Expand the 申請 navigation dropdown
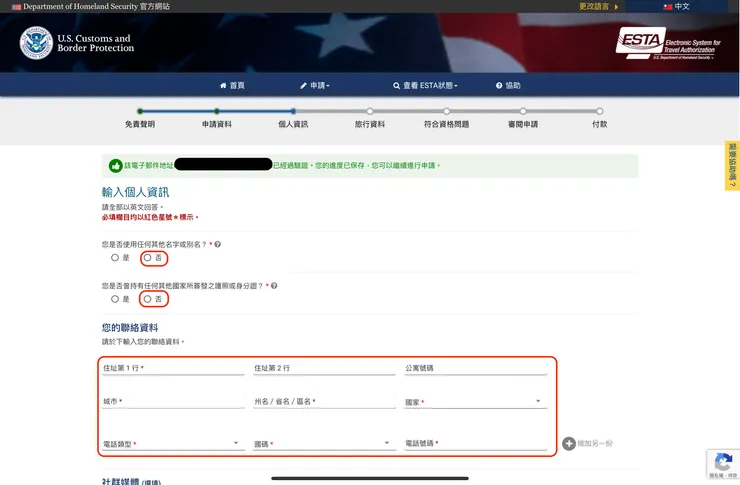The width and height of the screenshot is (740, 485). click(315, 85)
